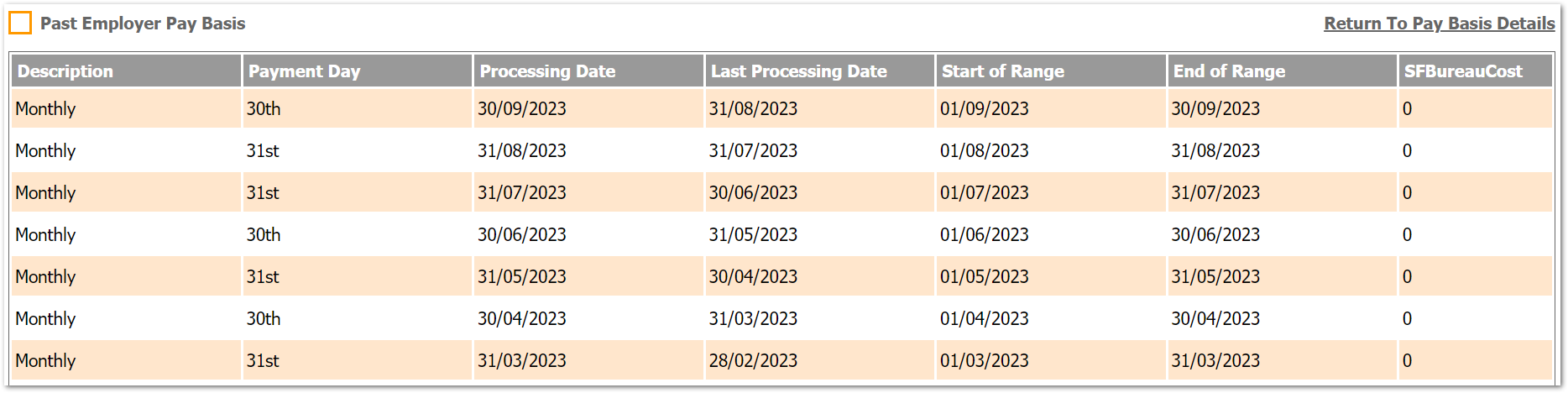Select start of range 01/03/2023 cell
Screen dimensions: 1568x393
click(984, 361)
